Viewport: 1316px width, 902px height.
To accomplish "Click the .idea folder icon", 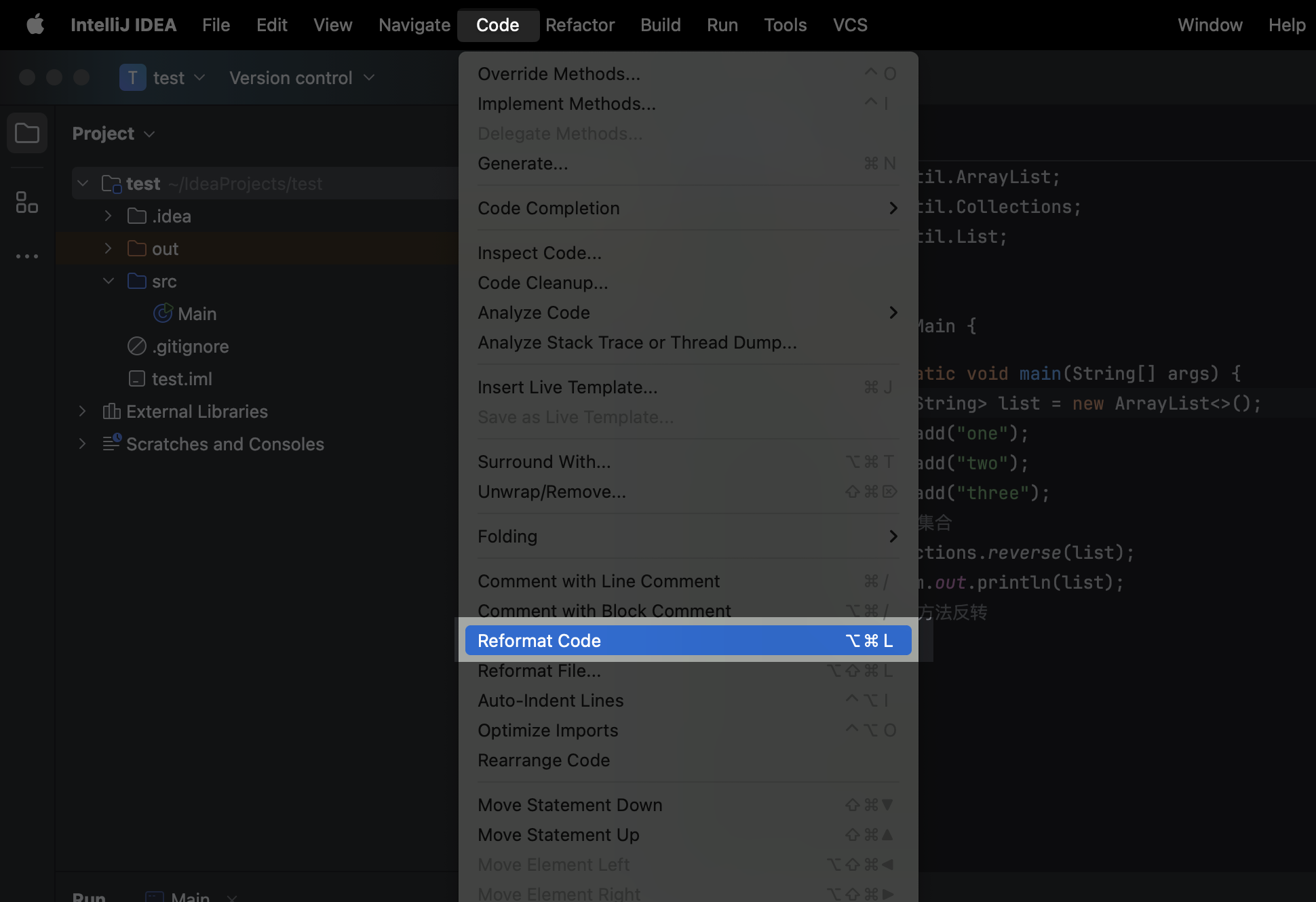I will [x=137, y=216].
